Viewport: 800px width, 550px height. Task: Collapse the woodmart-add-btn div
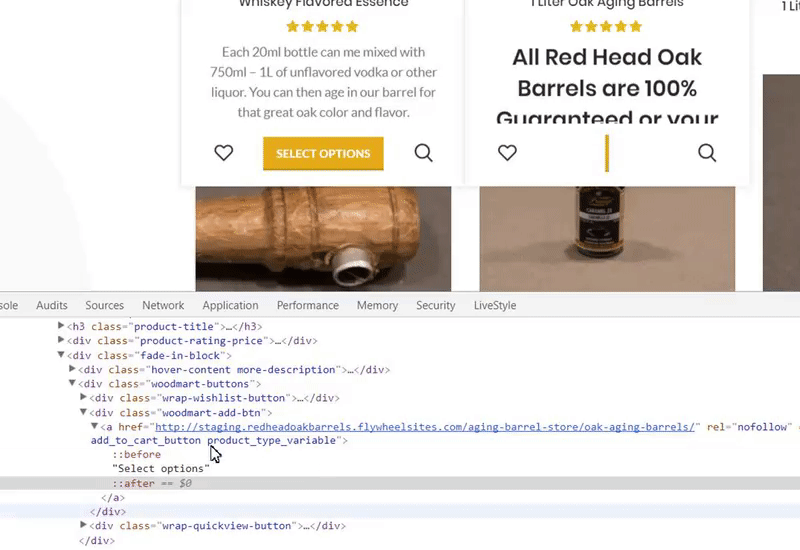pyautogui.click(x=83, y=412)
